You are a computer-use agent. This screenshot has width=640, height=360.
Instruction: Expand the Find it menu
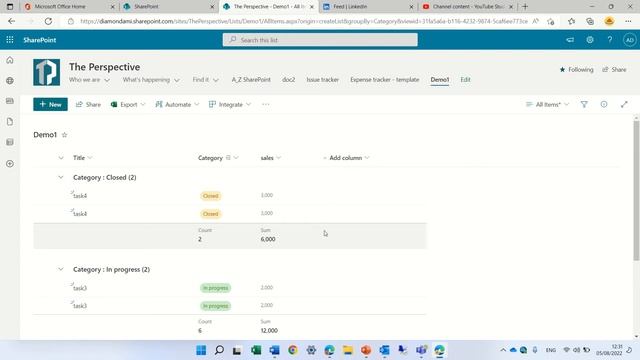coord(205,80)
